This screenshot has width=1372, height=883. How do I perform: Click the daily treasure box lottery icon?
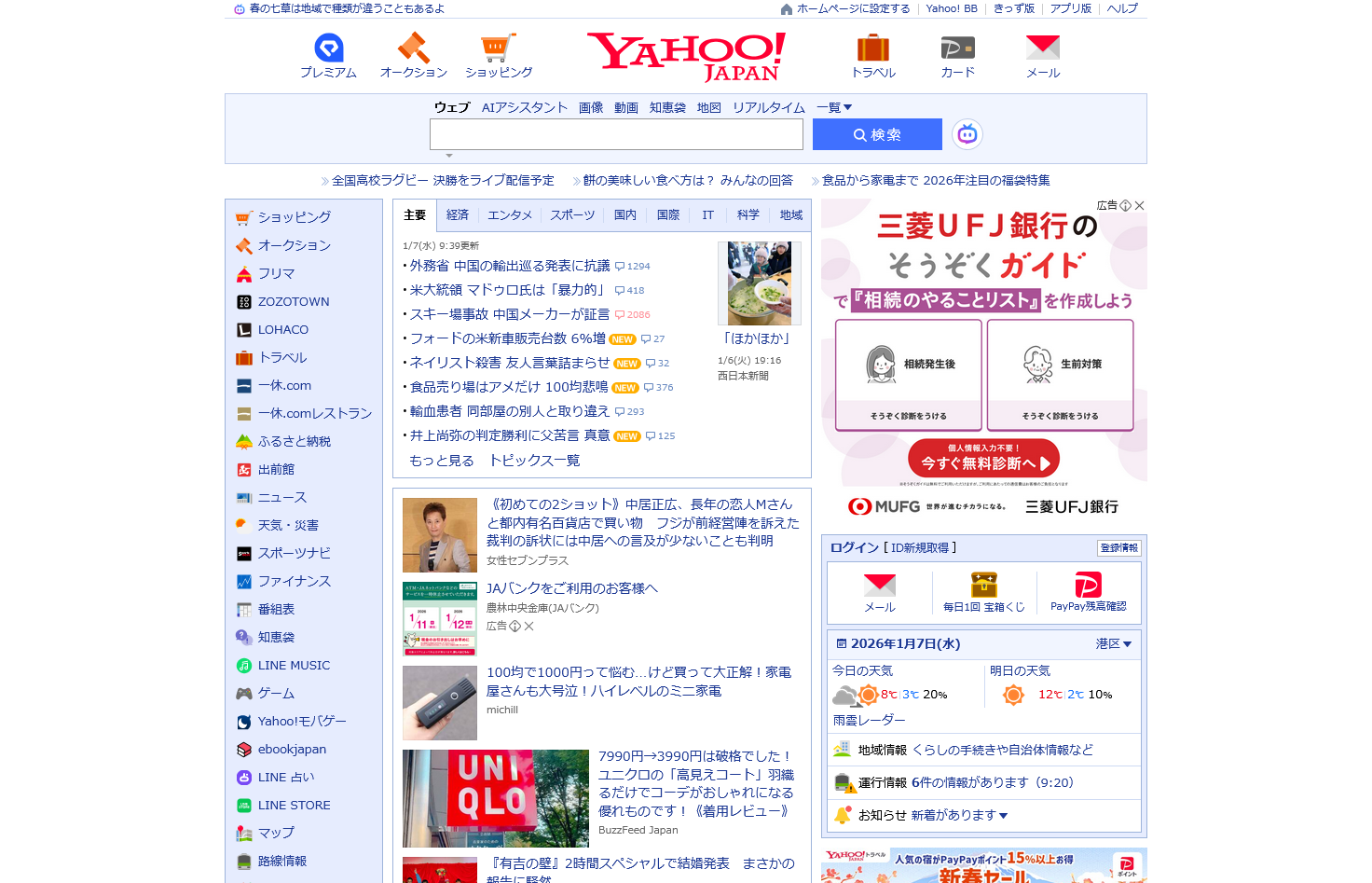tap(983, 586)
